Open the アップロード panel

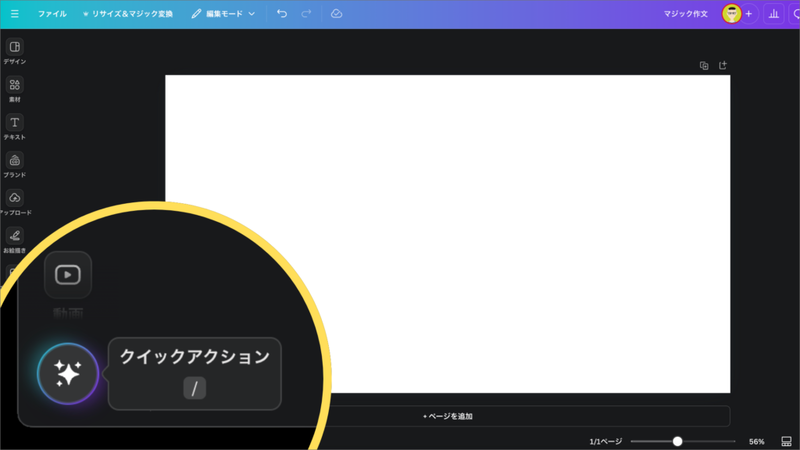pos(15,203)
